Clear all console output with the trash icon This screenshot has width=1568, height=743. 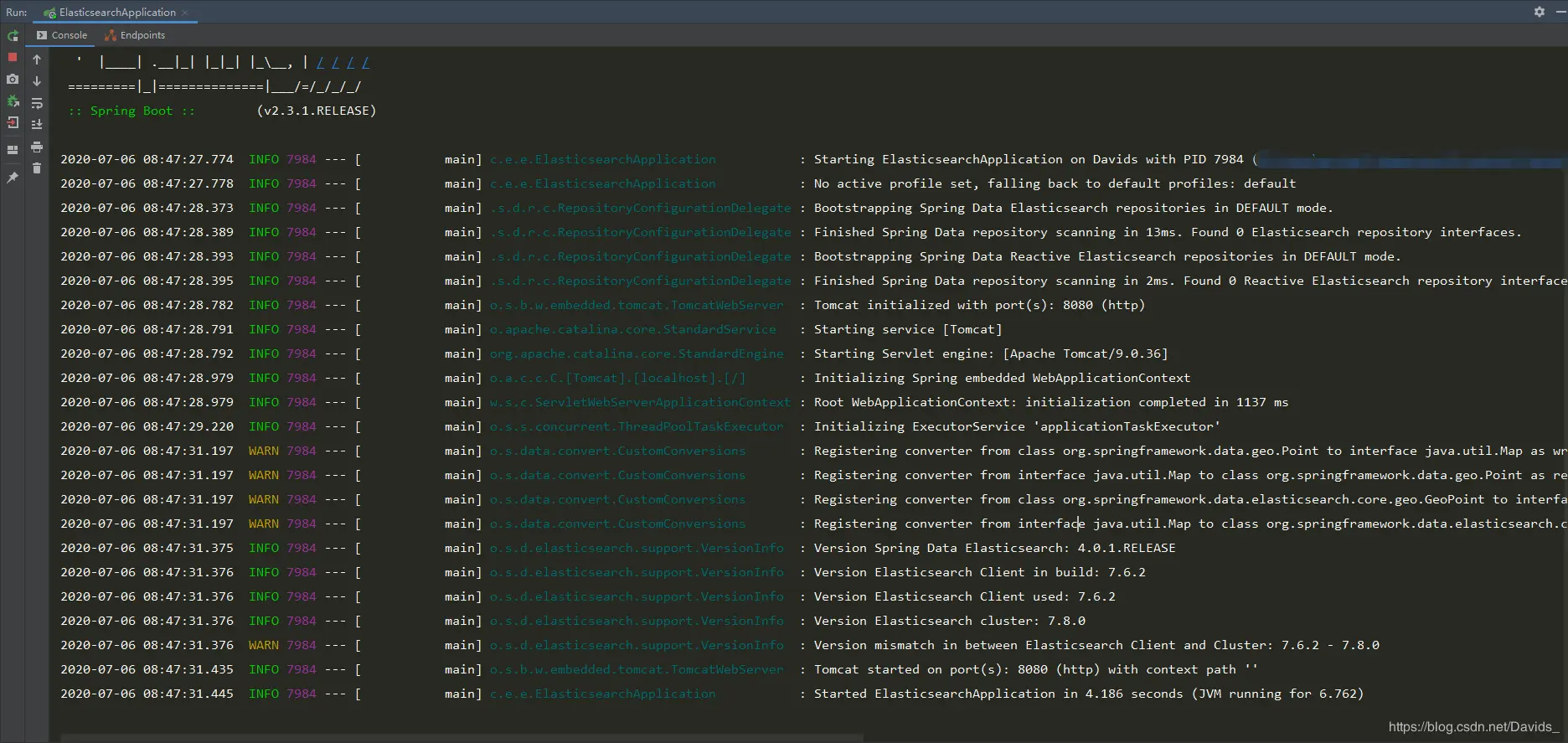click(x=37, y=168)
